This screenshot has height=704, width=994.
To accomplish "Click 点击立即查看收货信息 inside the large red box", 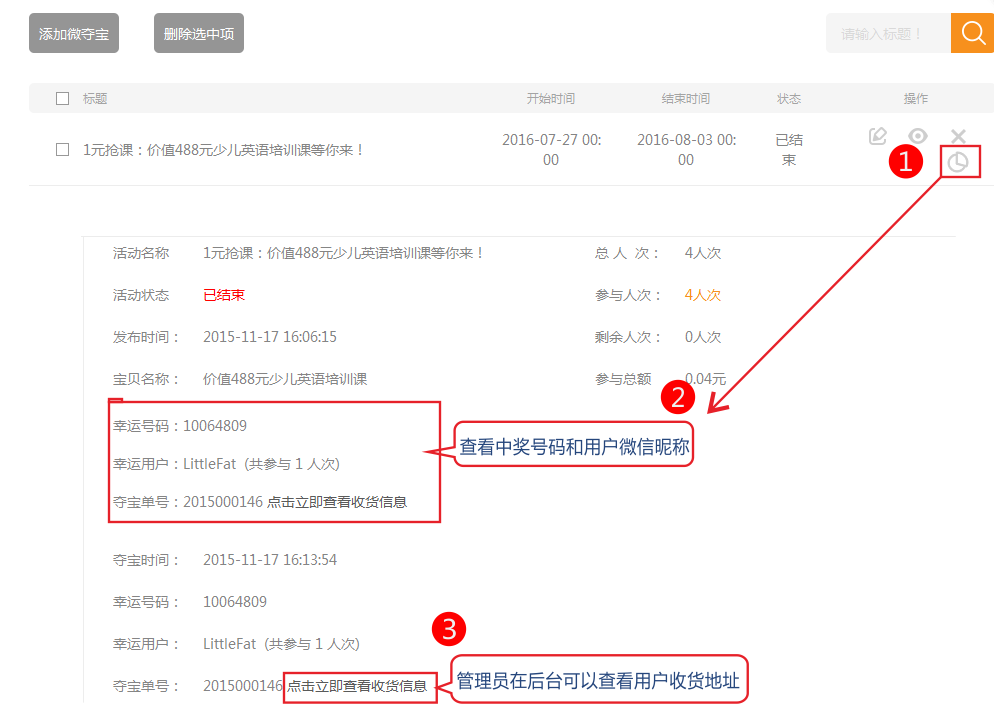I will (x=337, y=502).
